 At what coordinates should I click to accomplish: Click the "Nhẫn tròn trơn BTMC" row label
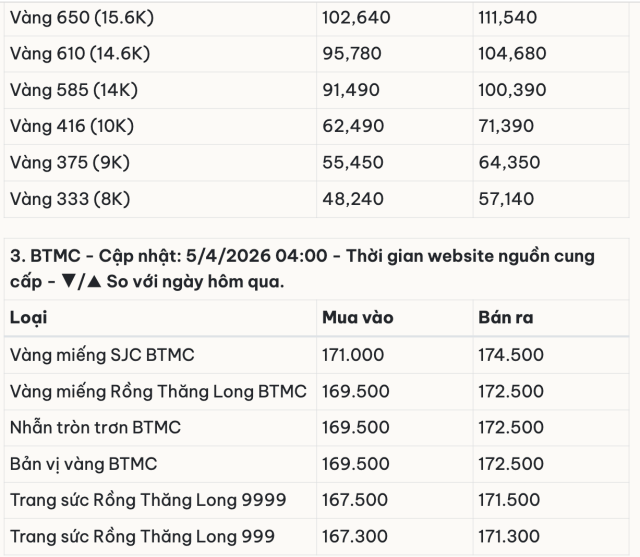95,427
